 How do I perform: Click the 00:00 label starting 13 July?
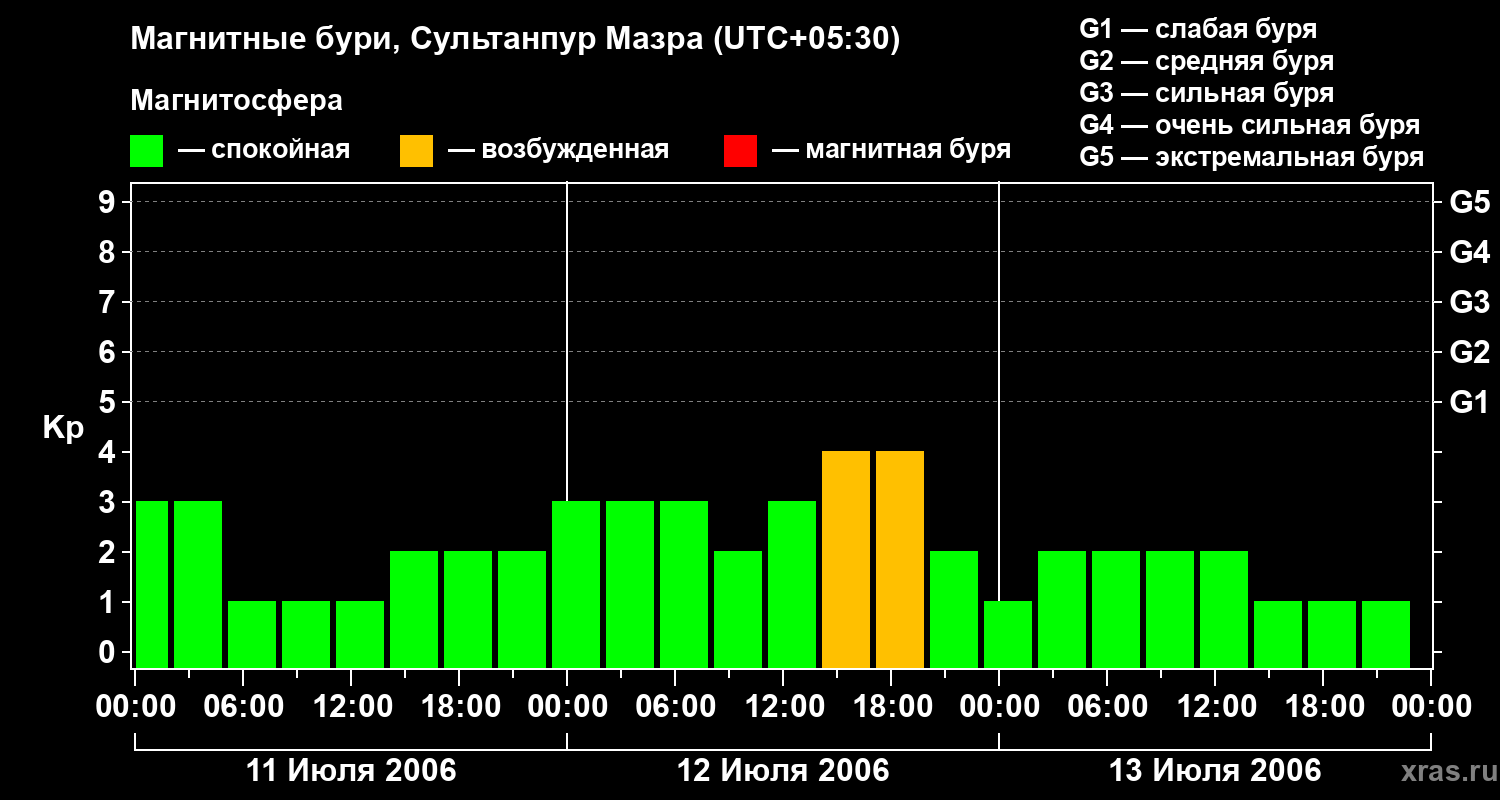coord(999,706)
